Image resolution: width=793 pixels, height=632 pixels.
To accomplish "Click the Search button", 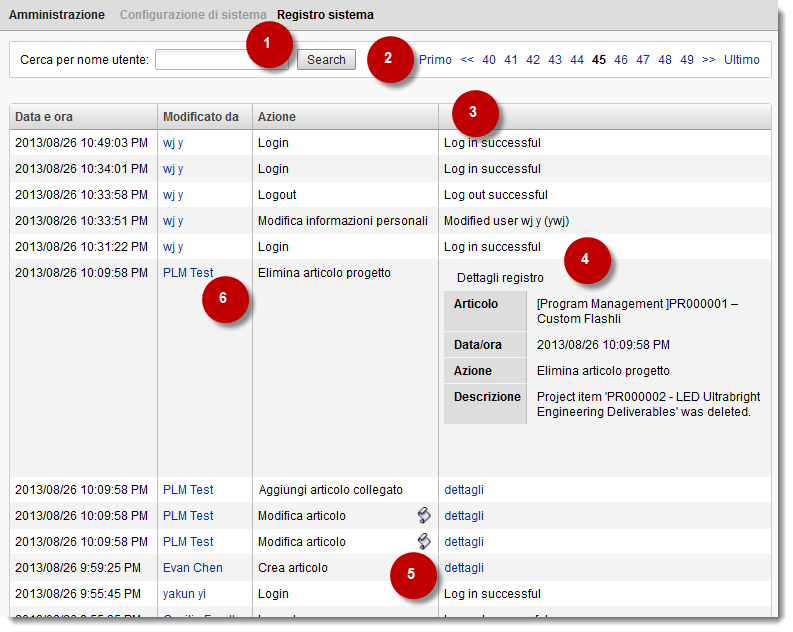I will (x=326, y=60).
